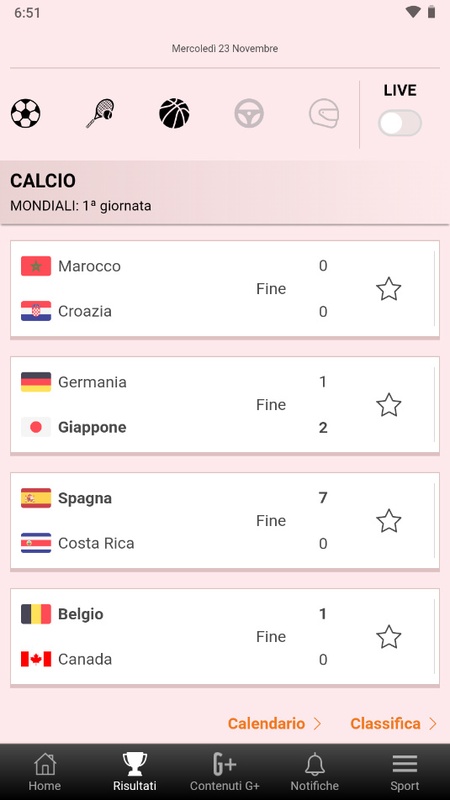Open the Germania vs Giappone match details
Viewport: 450px width, 800px height.
click(x=224, y=405)
